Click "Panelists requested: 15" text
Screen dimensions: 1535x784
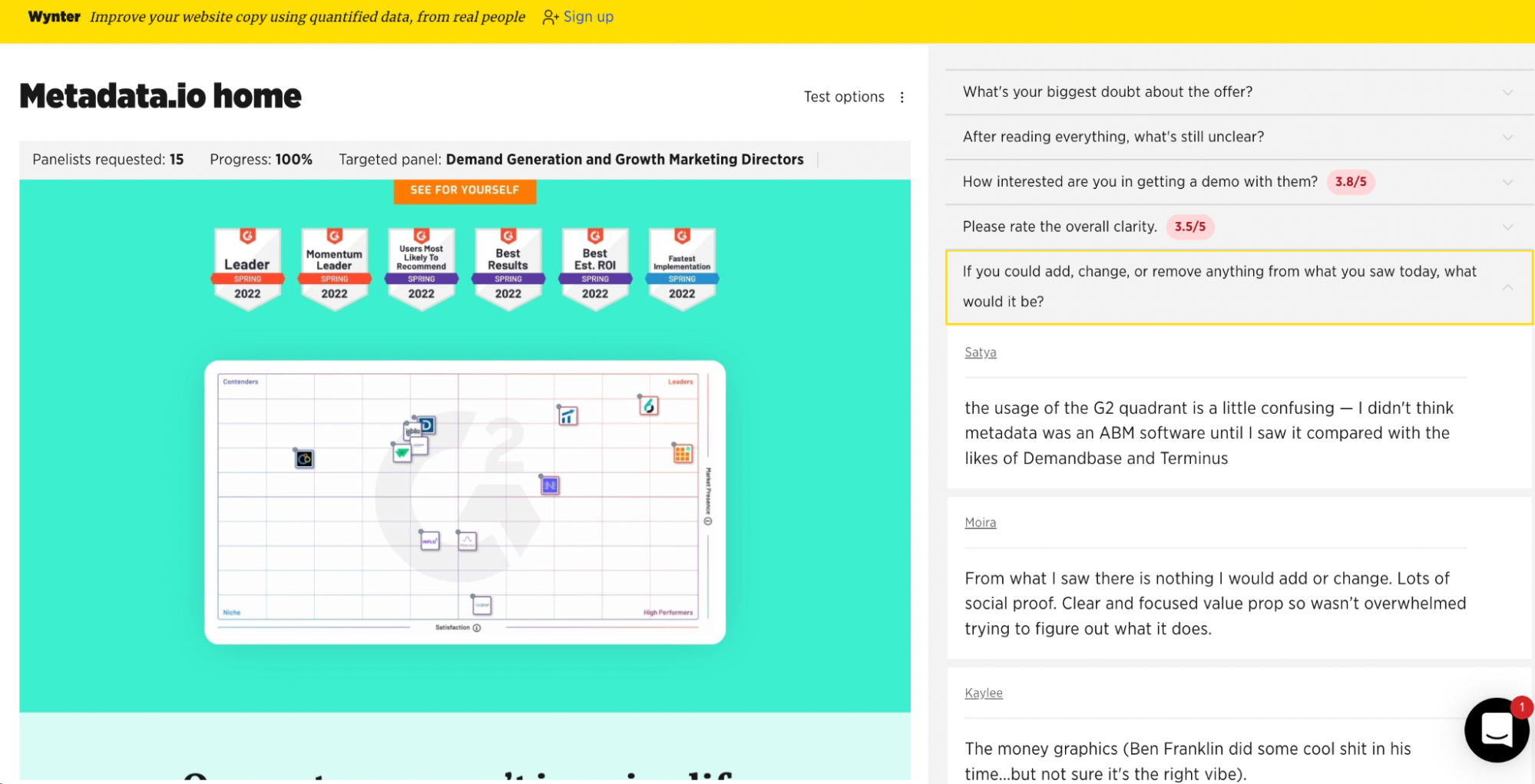coord(108,160)
